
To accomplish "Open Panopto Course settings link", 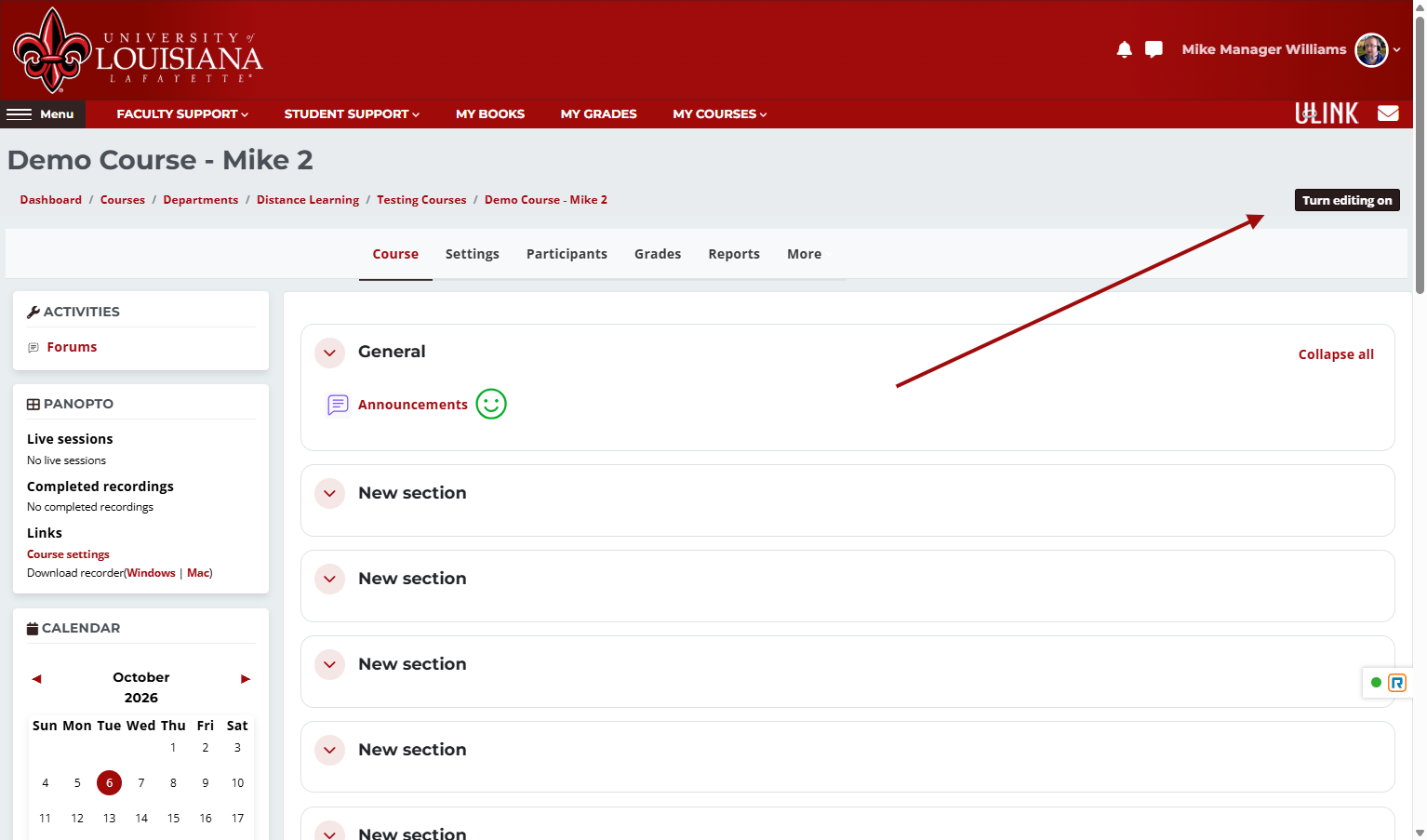I will [x=68, y=554].
